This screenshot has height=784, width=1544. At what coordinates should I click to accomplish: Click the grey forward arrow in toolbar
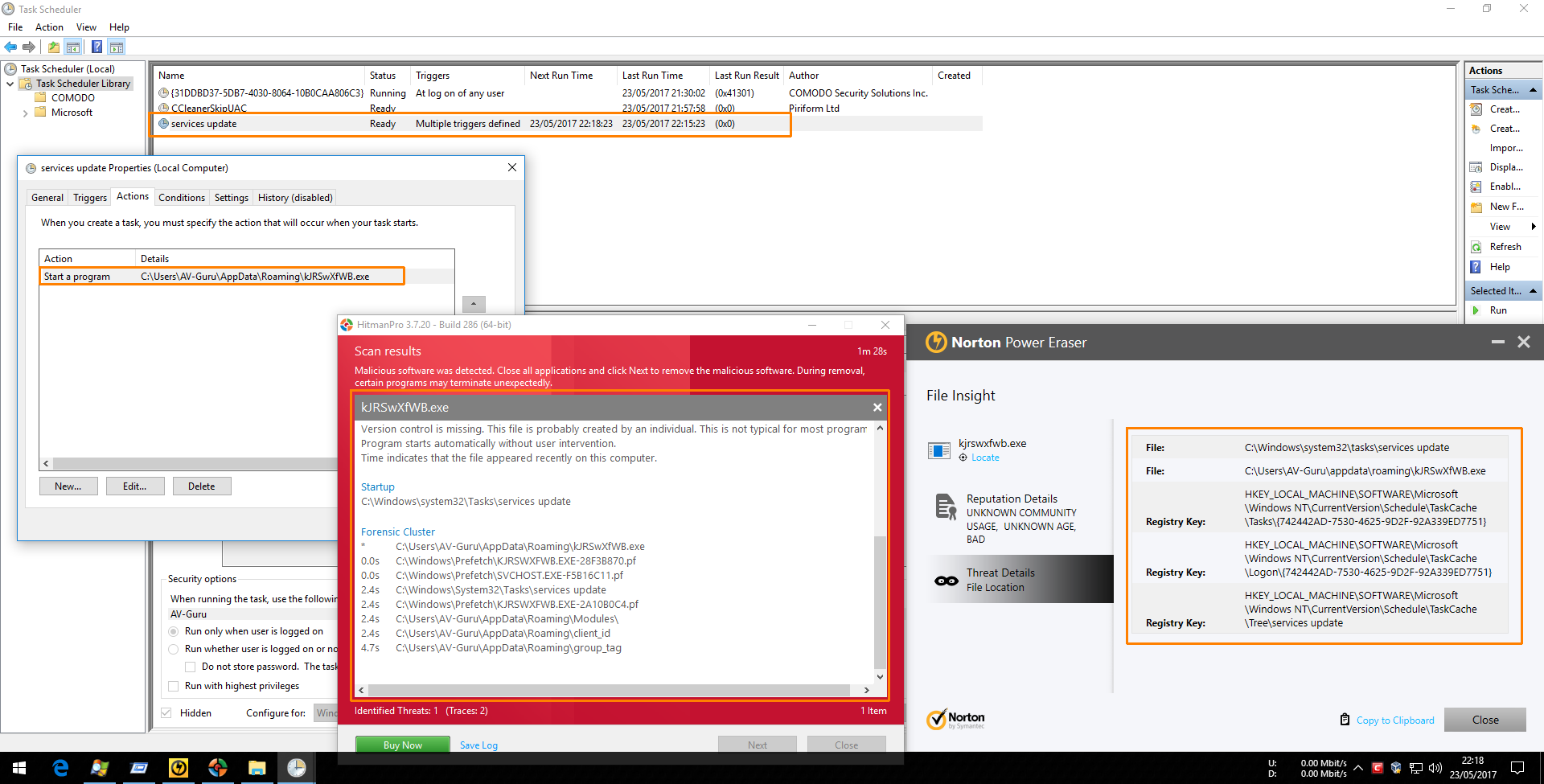coord(29,47)
